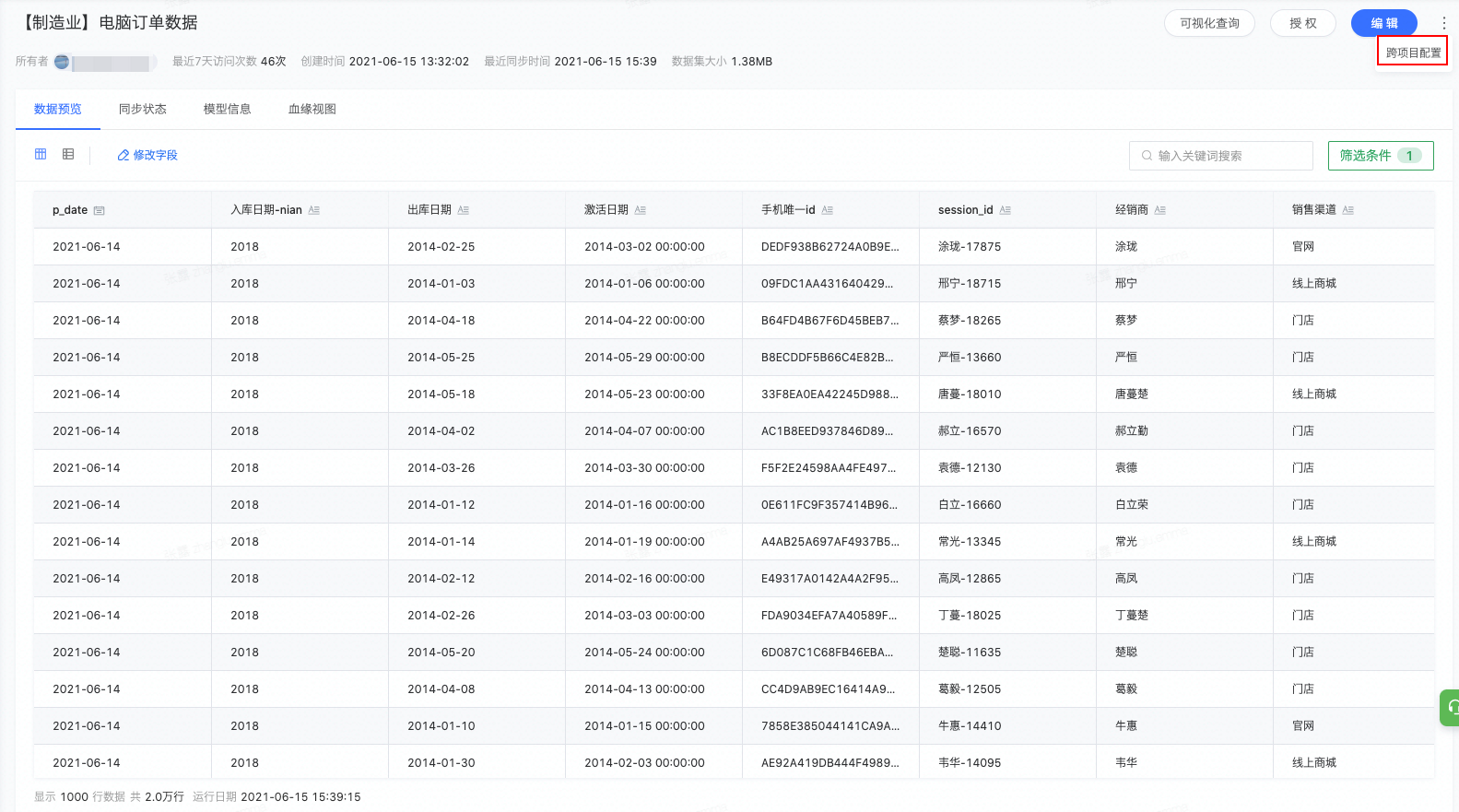Focus the 输入关键词搜索 search field
This screenshot has width=1459, height=812.
point(1221,156)
